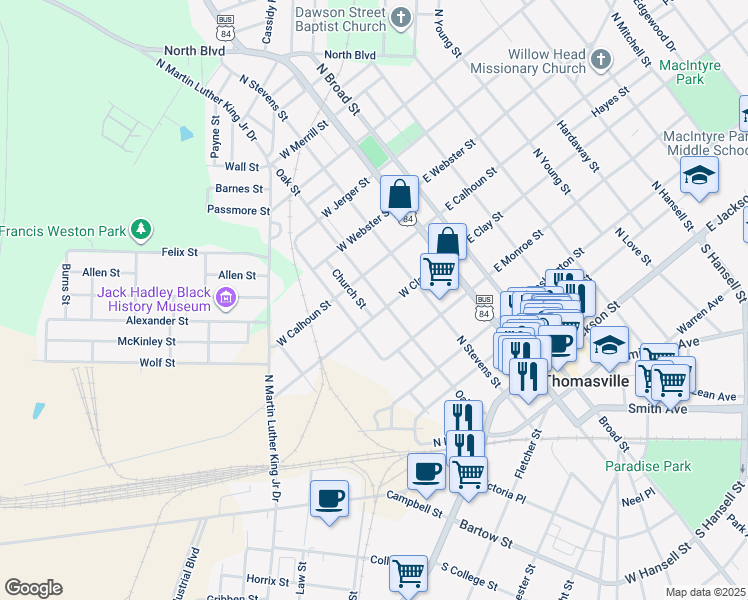Select the coffee cup marker near Law St
Image resolution: width=748 pixels, height=600 pixels.
tap(329, 498)
